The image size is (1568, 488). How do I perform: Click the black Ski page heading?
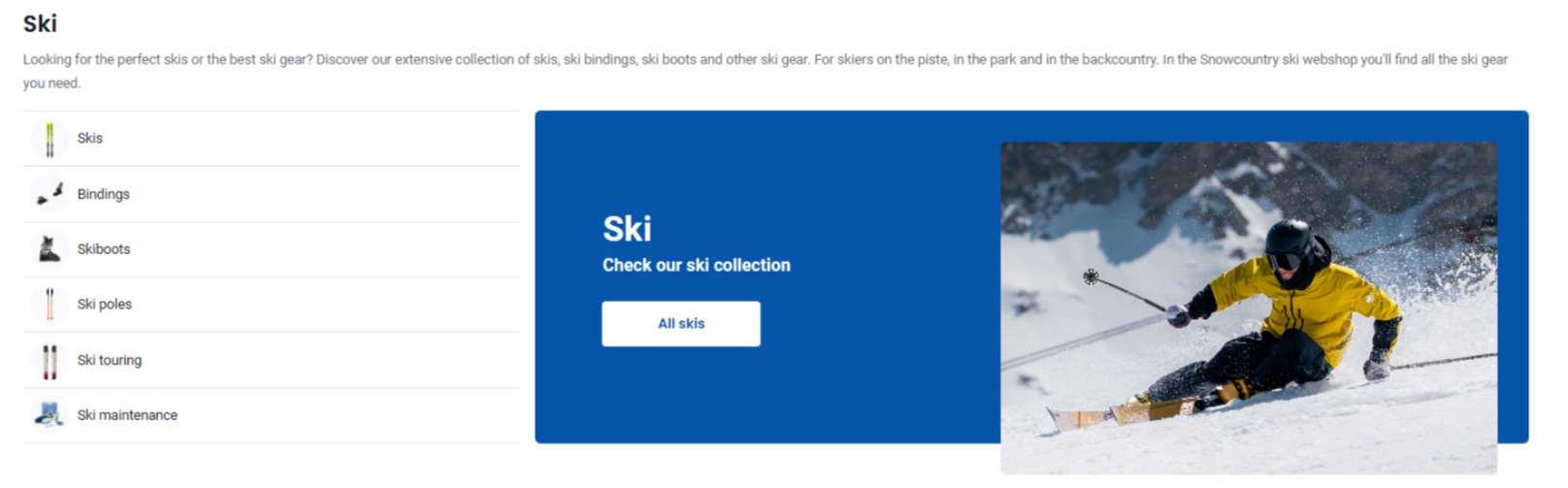coord(40,23)
